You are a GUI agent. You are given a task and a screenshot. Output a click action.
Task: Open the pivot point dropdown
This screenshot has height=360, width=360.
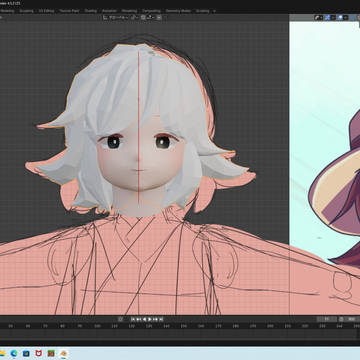tap(134, 17)
